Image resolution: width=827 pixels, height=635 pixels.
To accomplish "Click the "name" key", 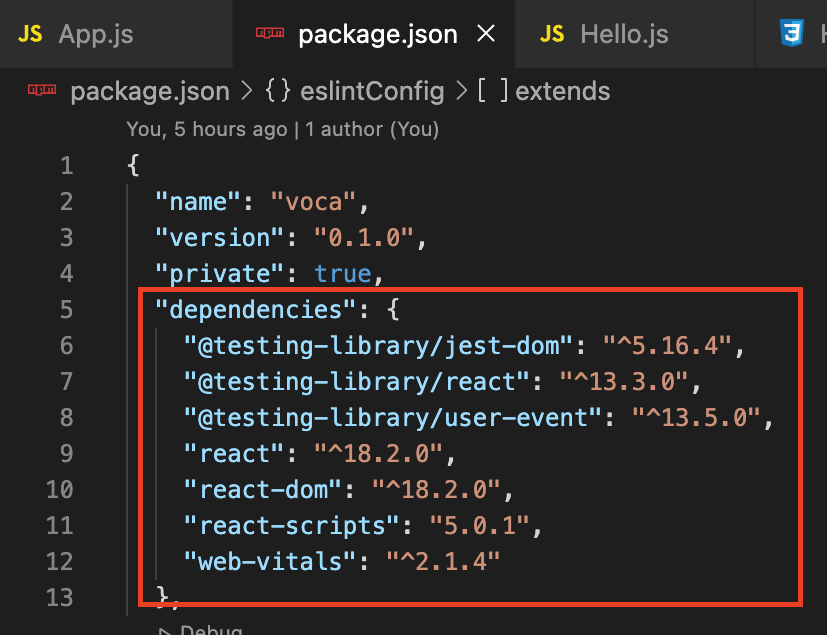I will 198,202.
